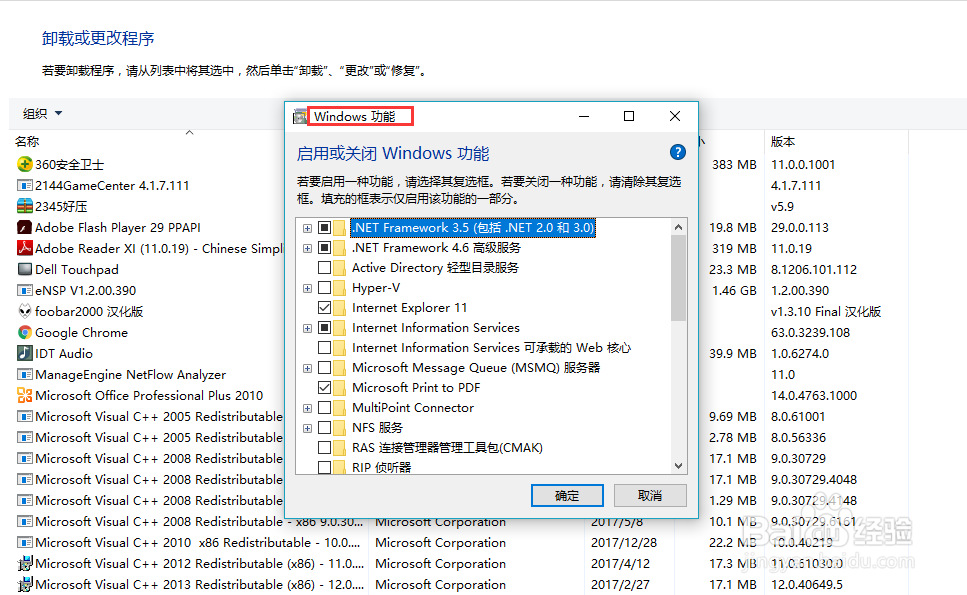This screenshot has width=967, height=595.
Task: Enable the NFS 服务 checkbox
Action: pos(324,428)
